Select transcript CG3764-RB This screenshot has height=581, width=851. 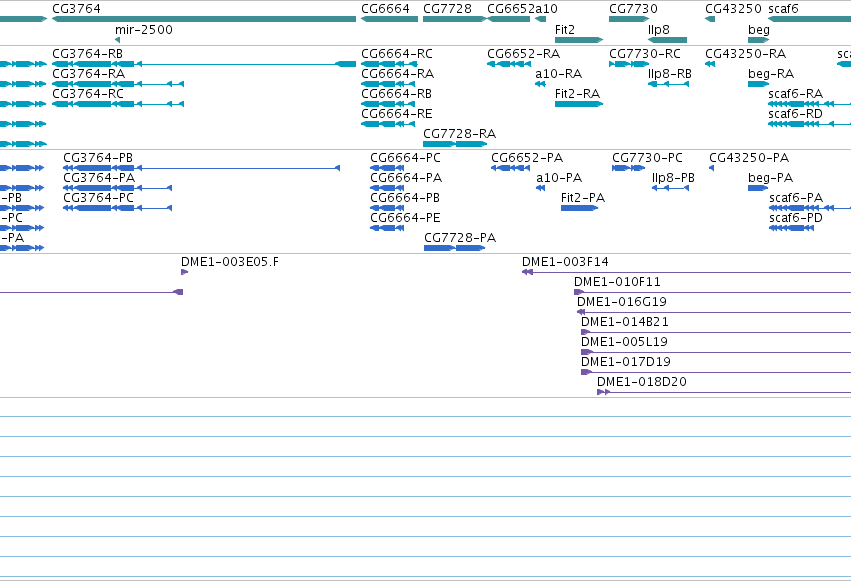tap(204, 64)
